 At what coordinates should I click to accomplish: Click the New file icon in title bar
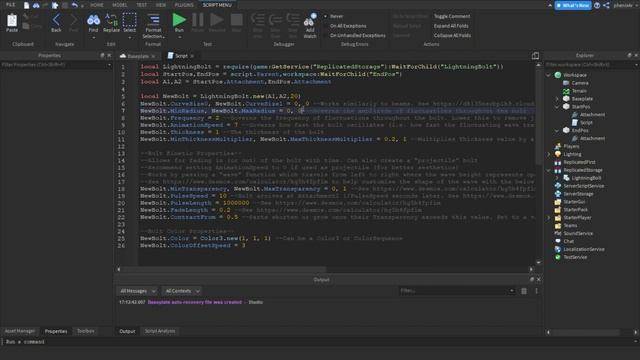coord(27,5)
